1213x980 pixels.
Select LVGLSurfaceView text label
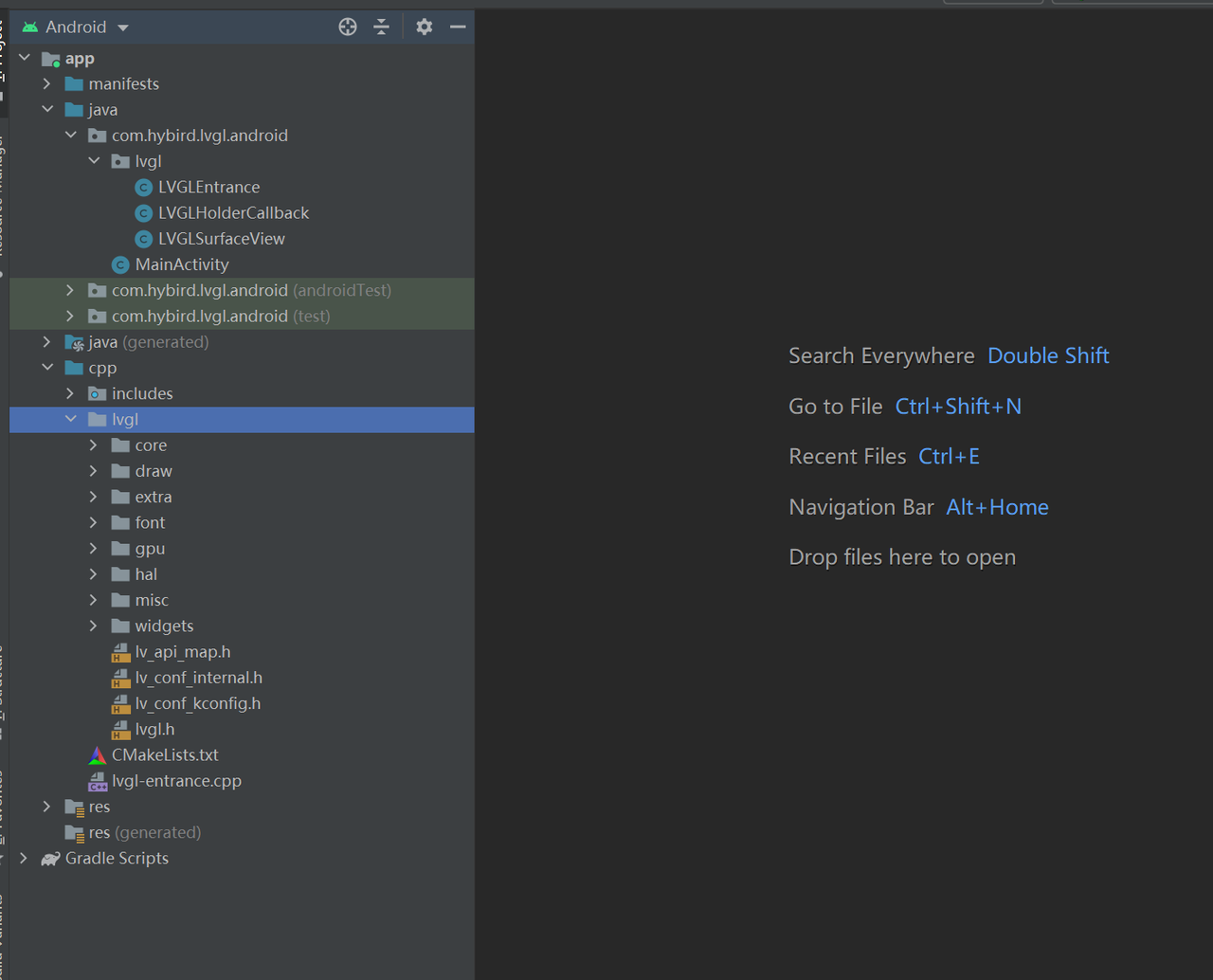pos(221,239)
